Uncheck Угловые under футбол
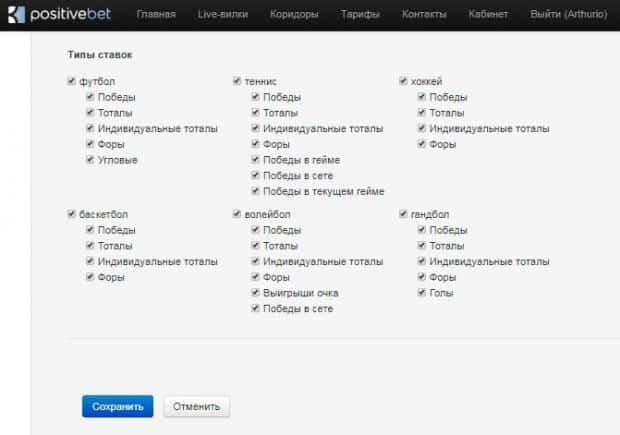620x435 pixels. [x=90, y=160]
